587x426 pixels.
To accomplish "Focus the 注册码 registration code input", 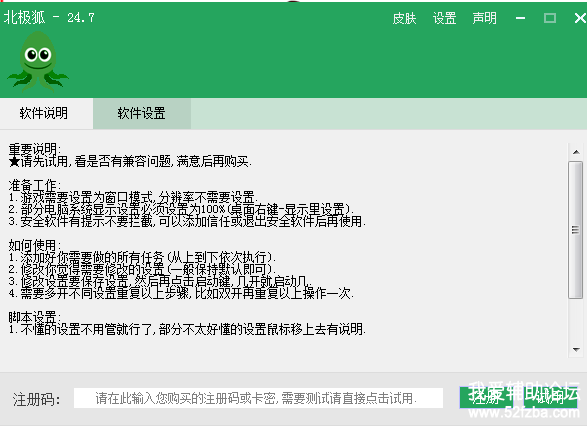I will tap(258, 398).
